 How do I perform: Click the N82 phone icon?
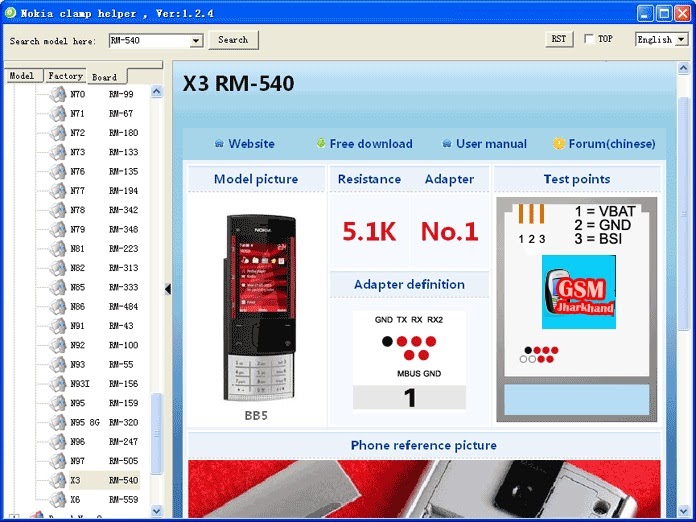tap(58, 268)
